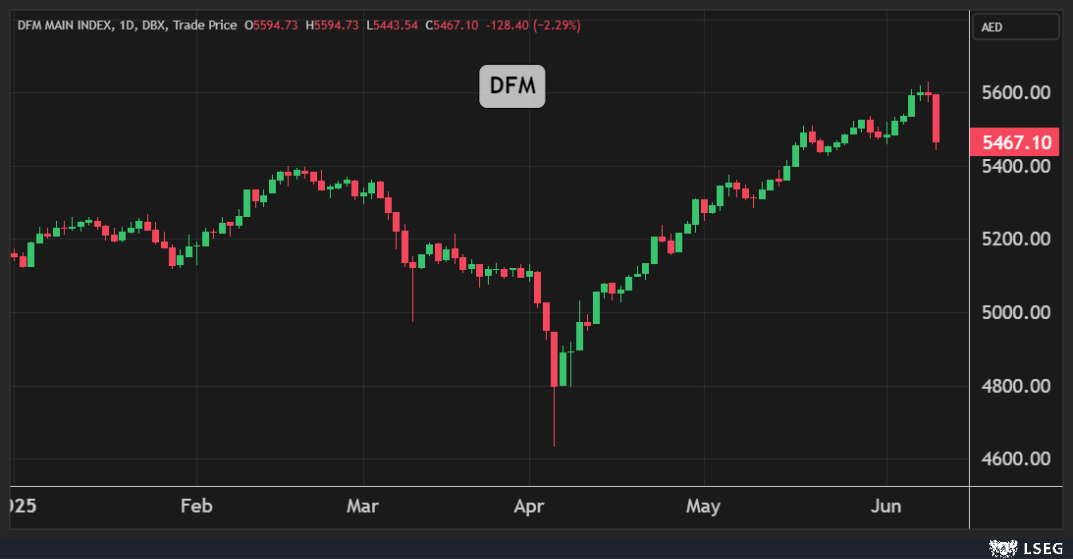Select the Mar marker on time axis

362,506
